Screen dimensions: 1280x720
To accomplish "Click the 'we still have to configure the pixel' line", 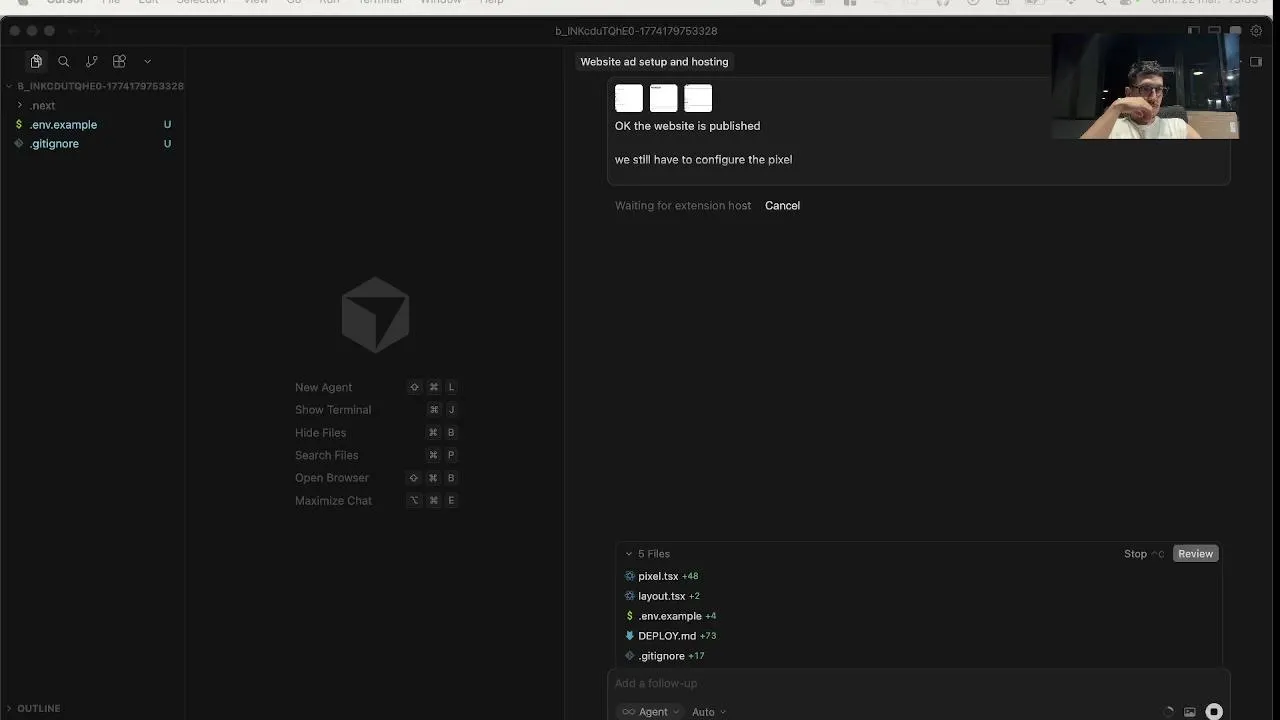I will (x=703, y=160).
